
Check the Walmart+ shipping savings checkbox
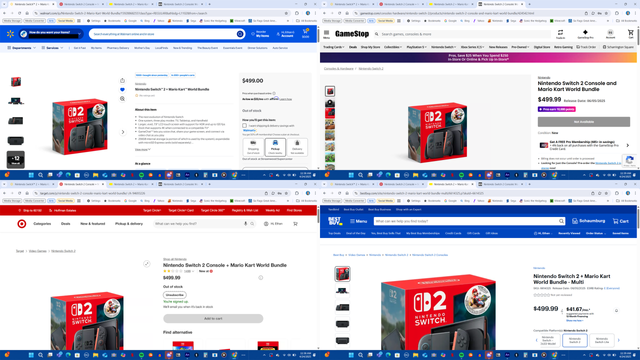(244, 126)
